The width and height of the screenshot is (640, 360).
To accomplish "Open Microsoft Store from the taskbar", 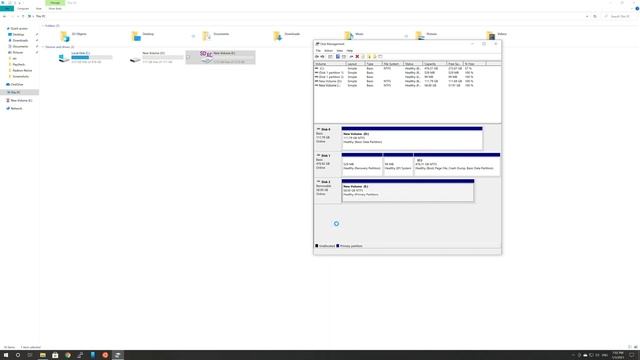I will point(55,355).
